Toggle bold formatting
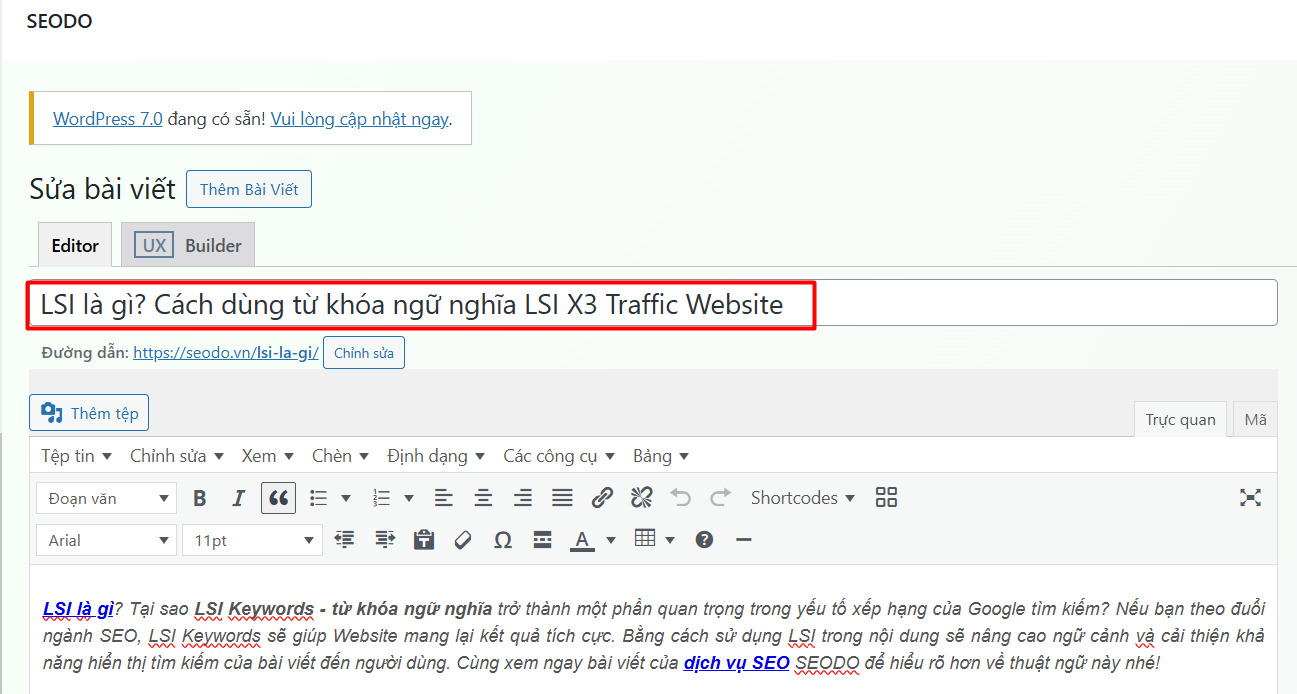Image resolution: width=1297 pixels, height=694 pixels. click(x=200, y=498)
